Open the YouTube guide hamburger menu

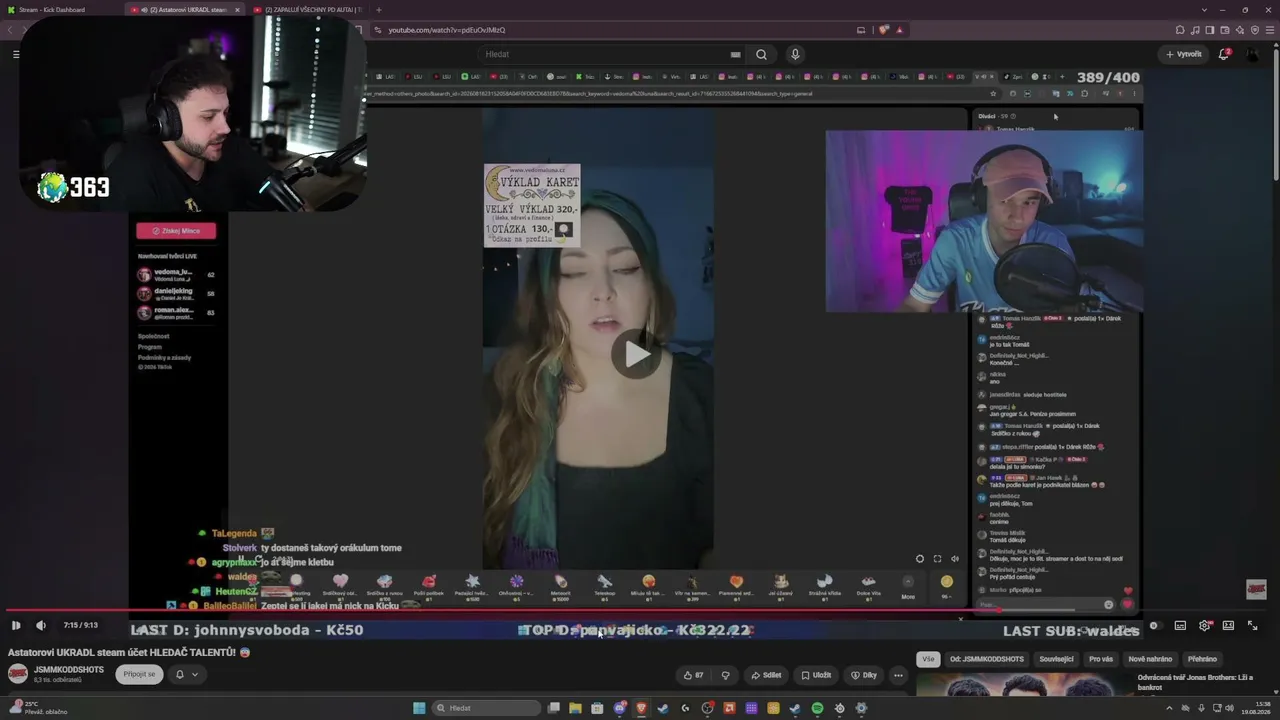[16, 54]
